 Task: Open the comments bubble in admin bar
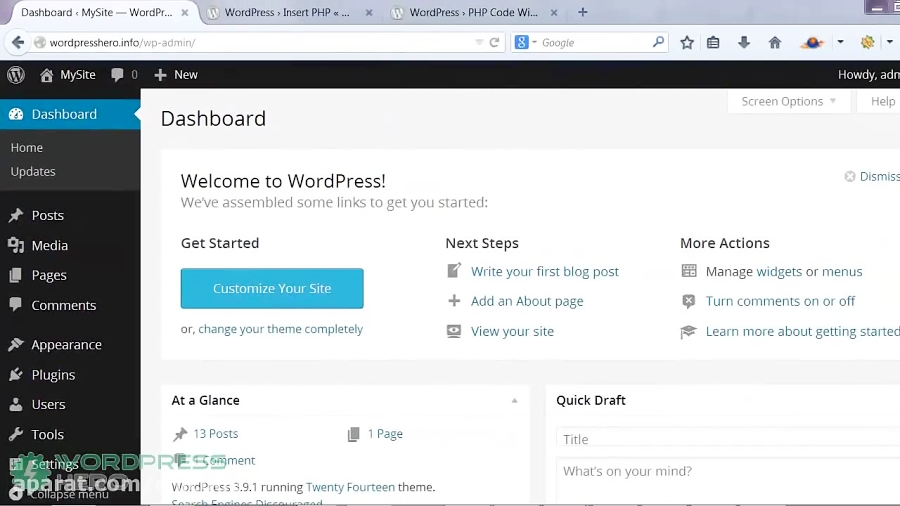[117, 75]
